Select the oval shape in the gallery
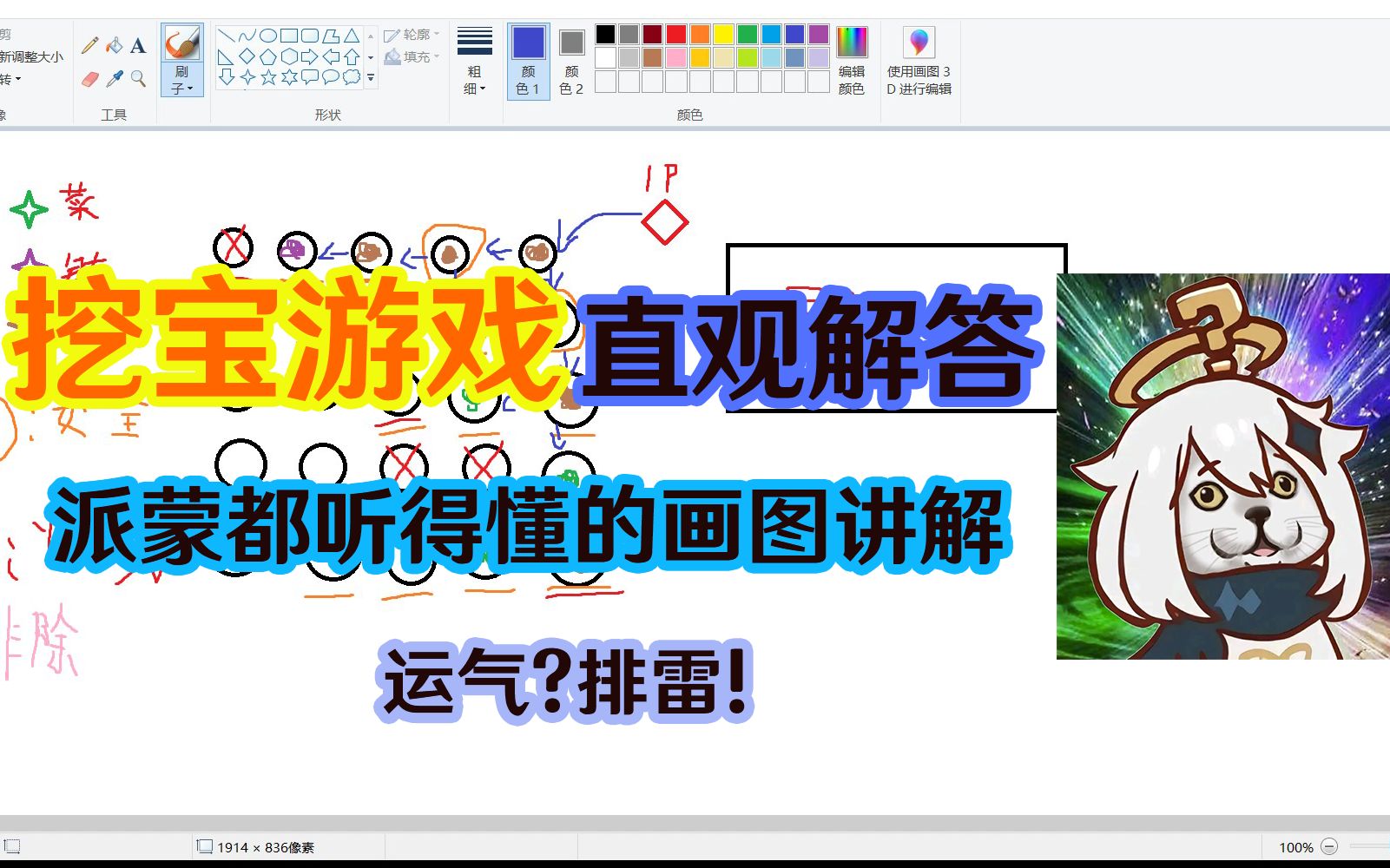The width and height of the screenshot is (1390, 868). pos(267,36)
